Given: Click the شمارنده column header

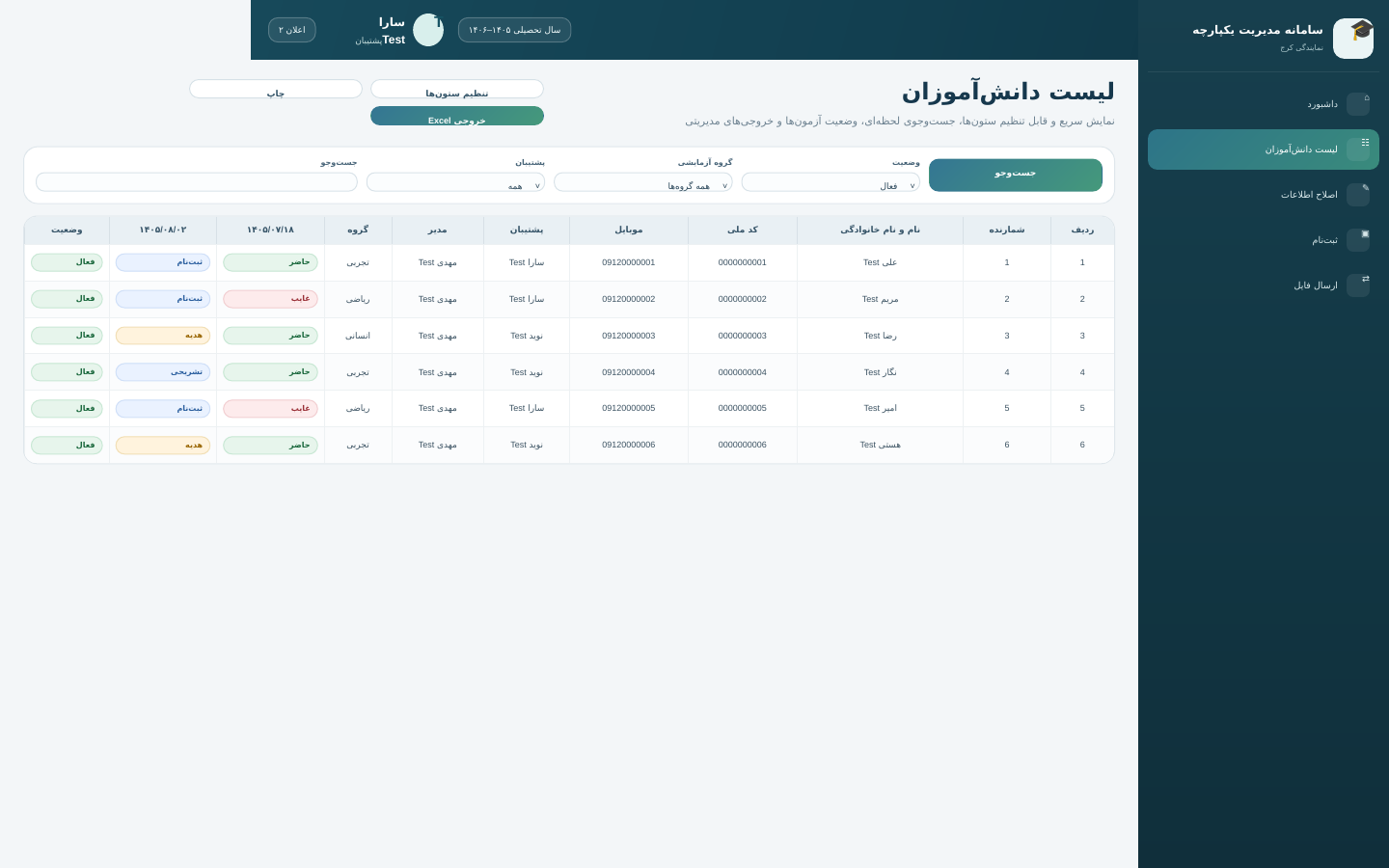Looking at the screenshot, I should (1007, 231).
